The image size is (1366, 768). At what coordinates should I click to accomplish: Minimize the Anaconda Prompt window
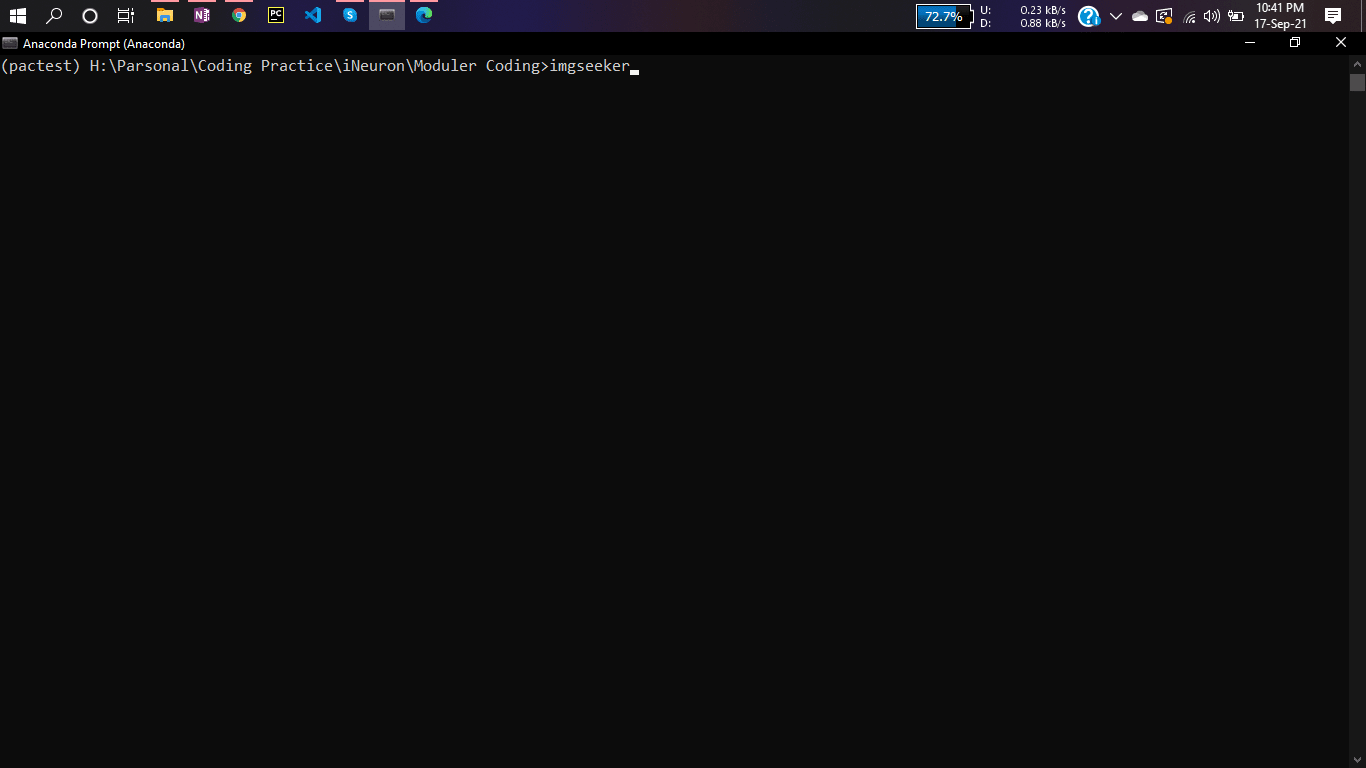click(x=1250, y=43)
